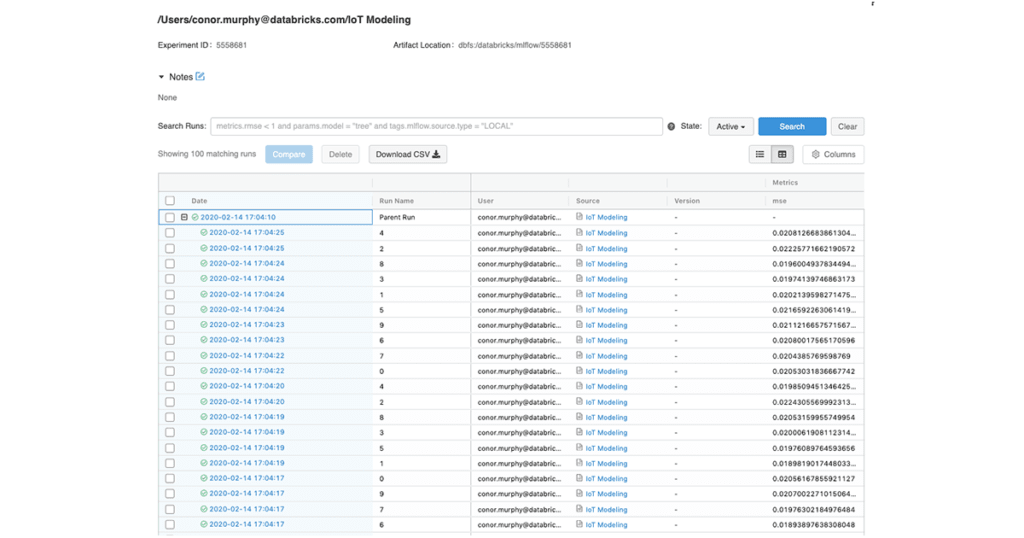The image size is (1024, 538).
Task: Sort by the Date column header
Action: tap(200, 201)
